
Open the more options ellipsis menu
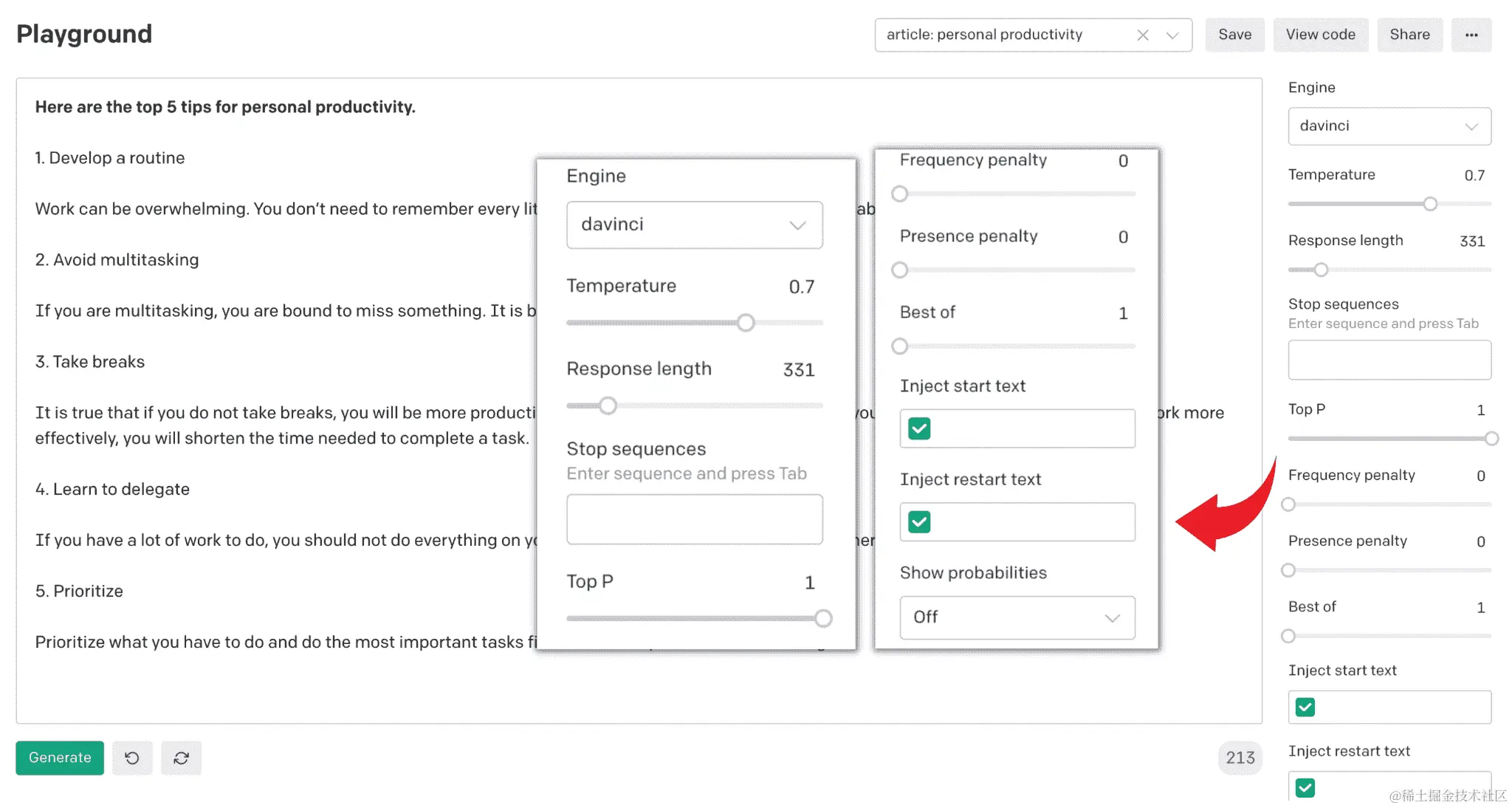pos(1471,35)
